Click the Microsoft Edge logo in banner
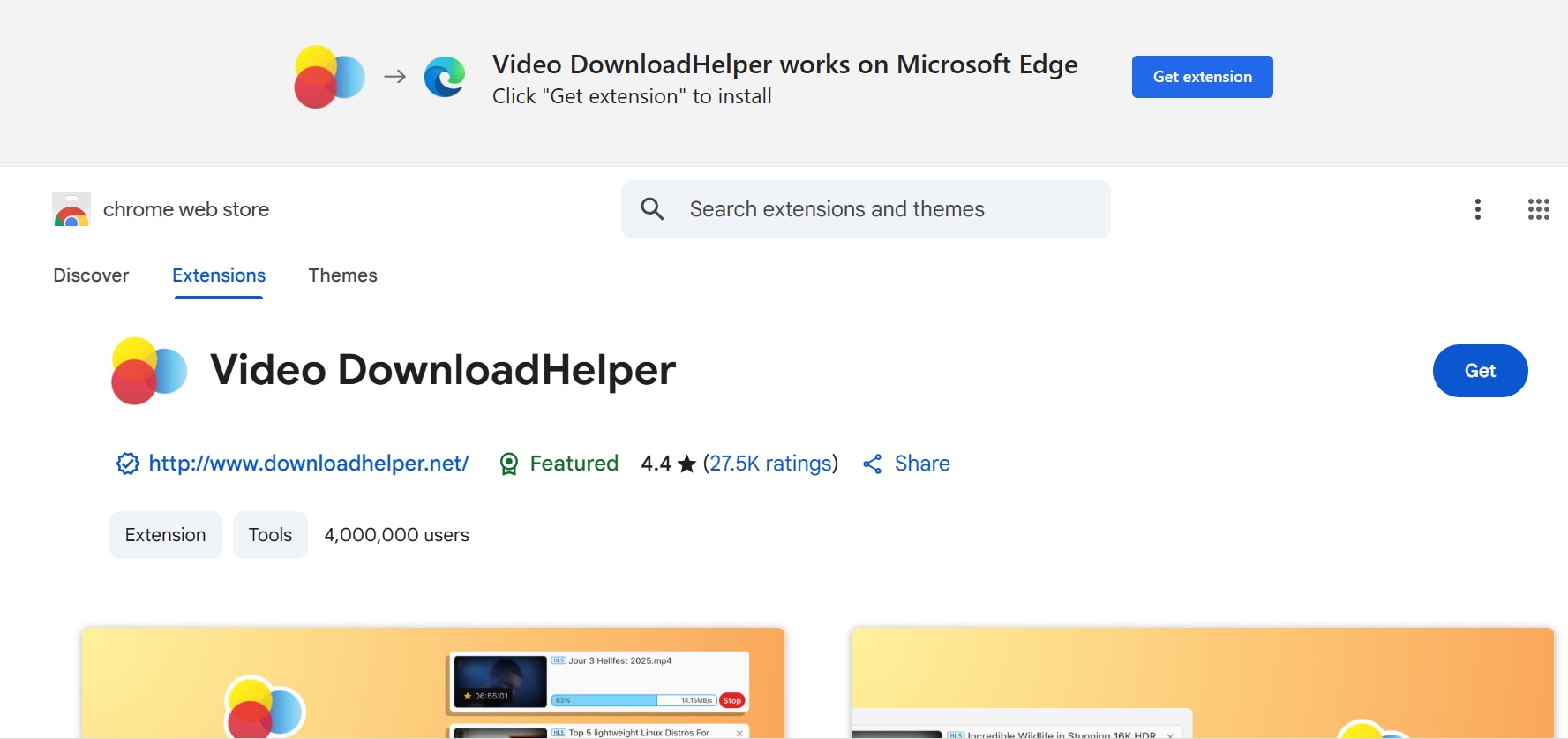This screenshot has width=1568, height=739. 445,77
